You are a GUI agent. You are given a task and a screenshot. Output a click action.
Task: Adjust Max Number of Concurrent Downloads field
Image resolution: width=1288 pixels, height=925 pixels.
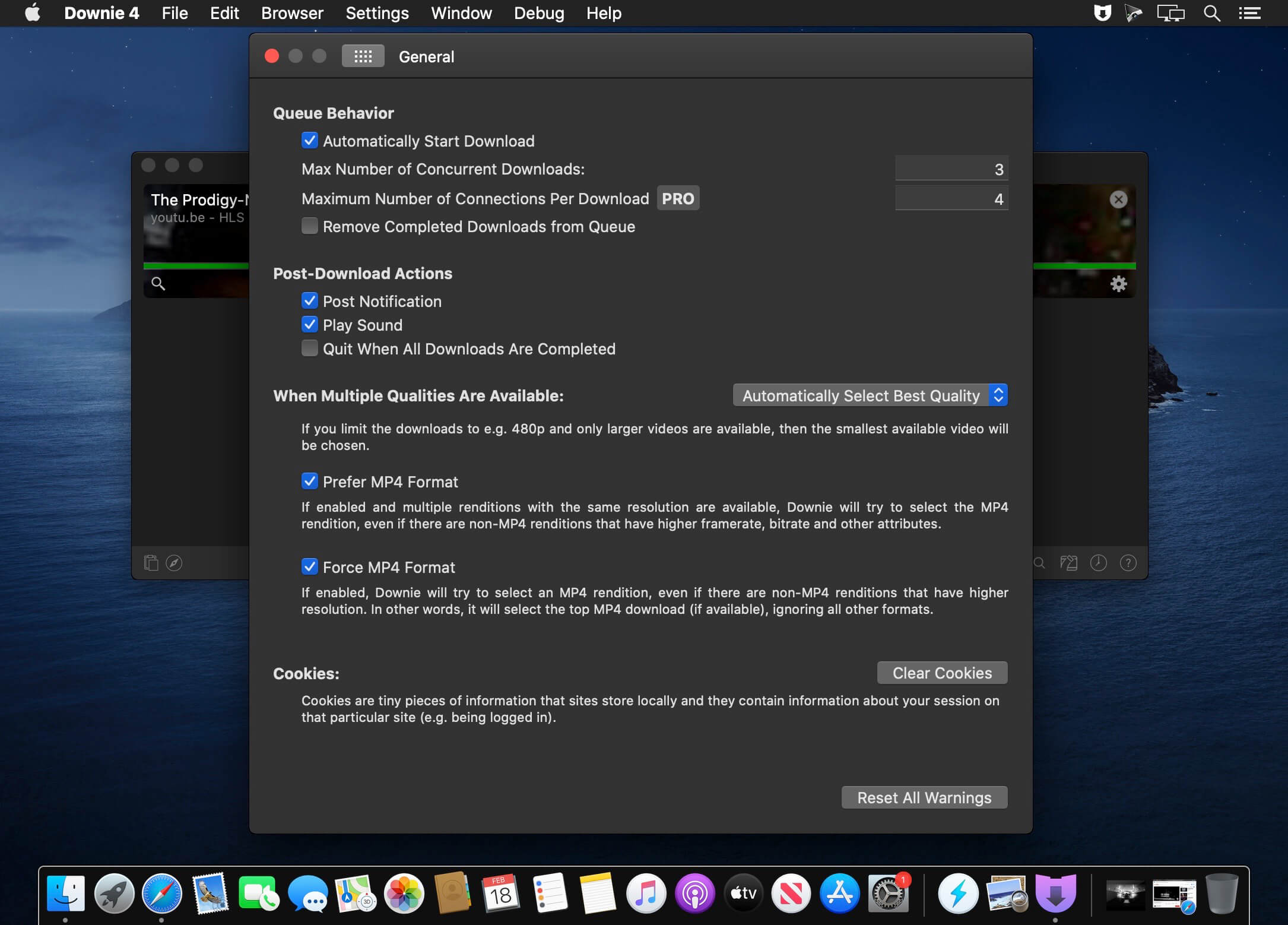pos(950,169)
